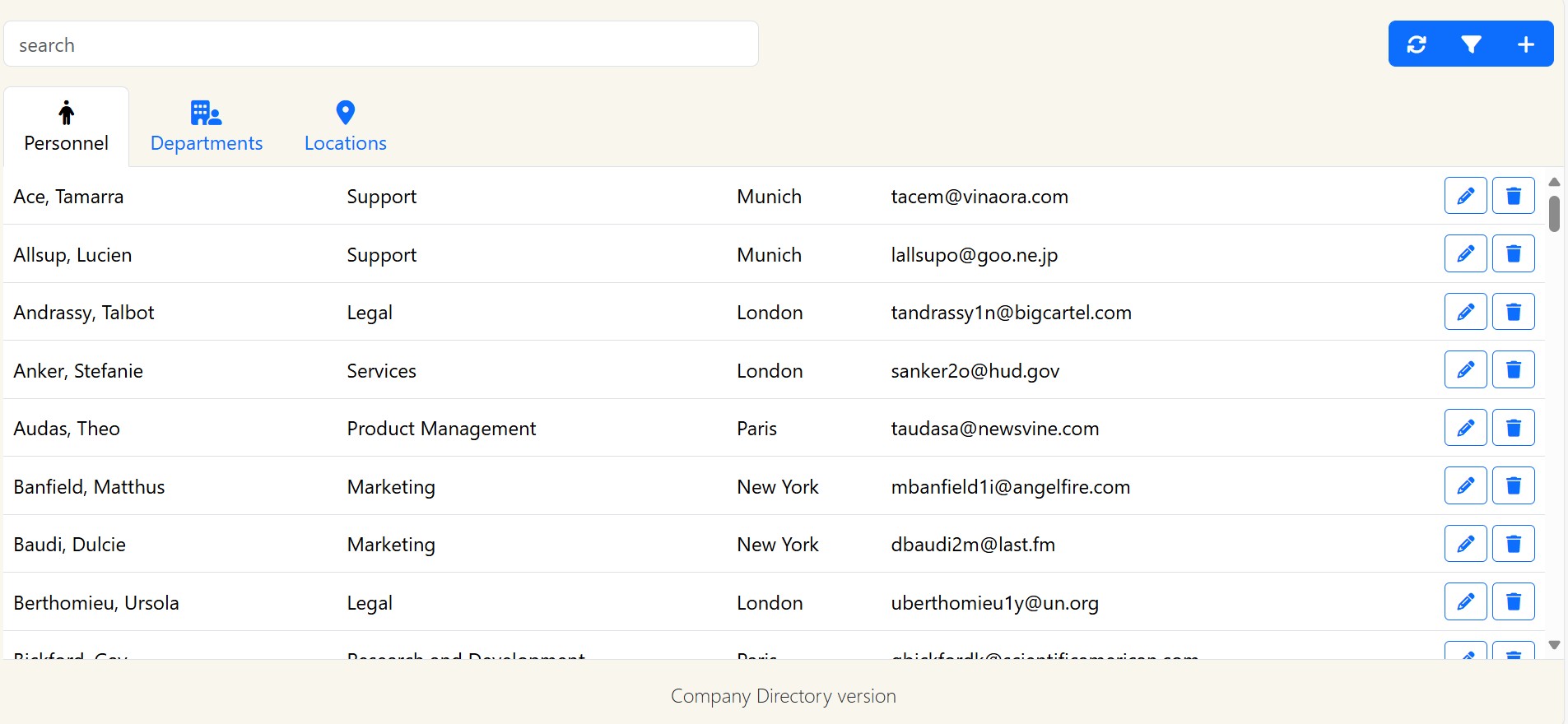This screenshot has width=1568, height=724.
Task: Click the table scrollbar thumb
Action: click(x=1554, y=214)
